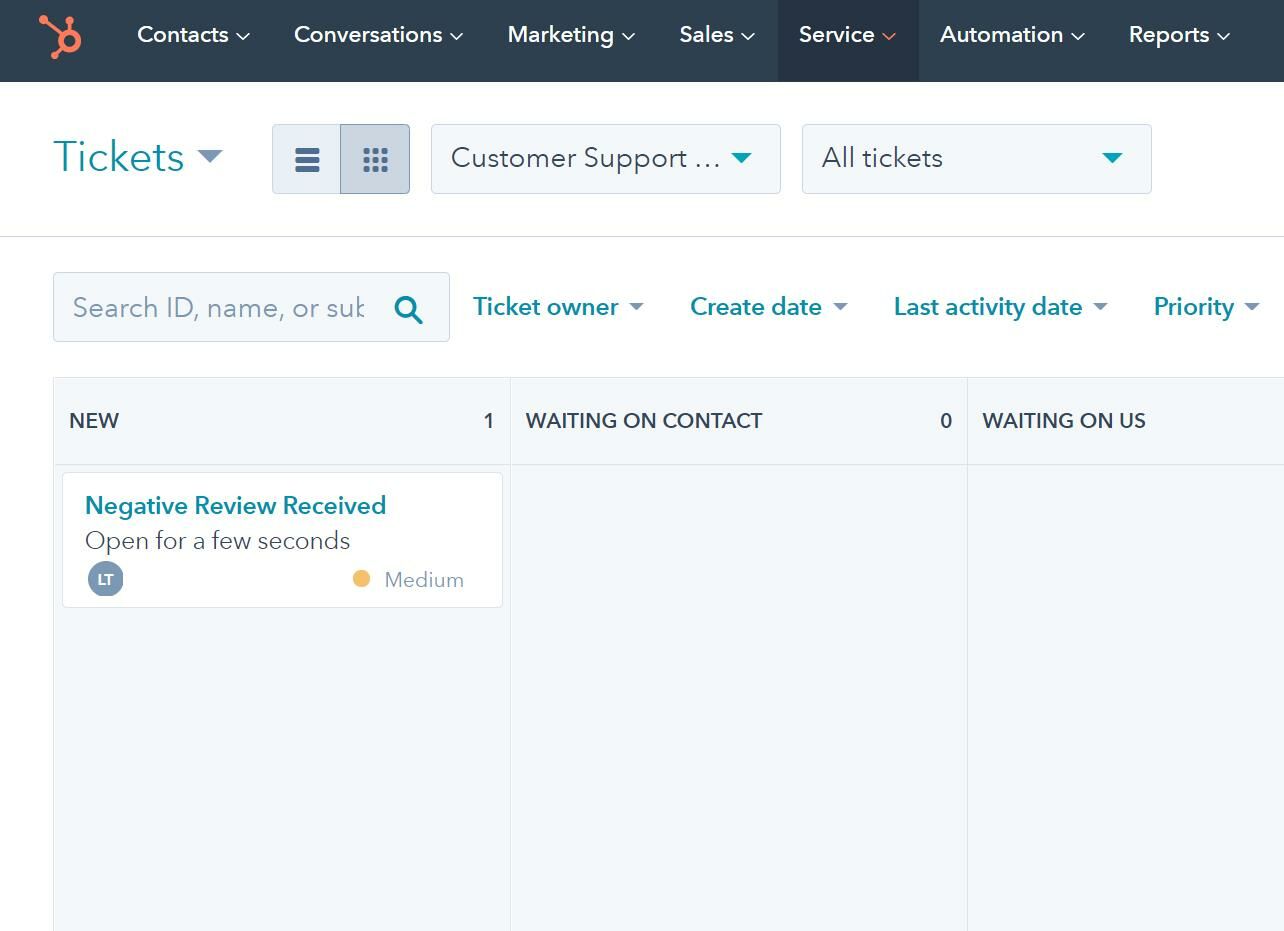This screenshot has width=1284, height=931.
Task: Switch to board grid view icon
Action: [x=375, y=159]
